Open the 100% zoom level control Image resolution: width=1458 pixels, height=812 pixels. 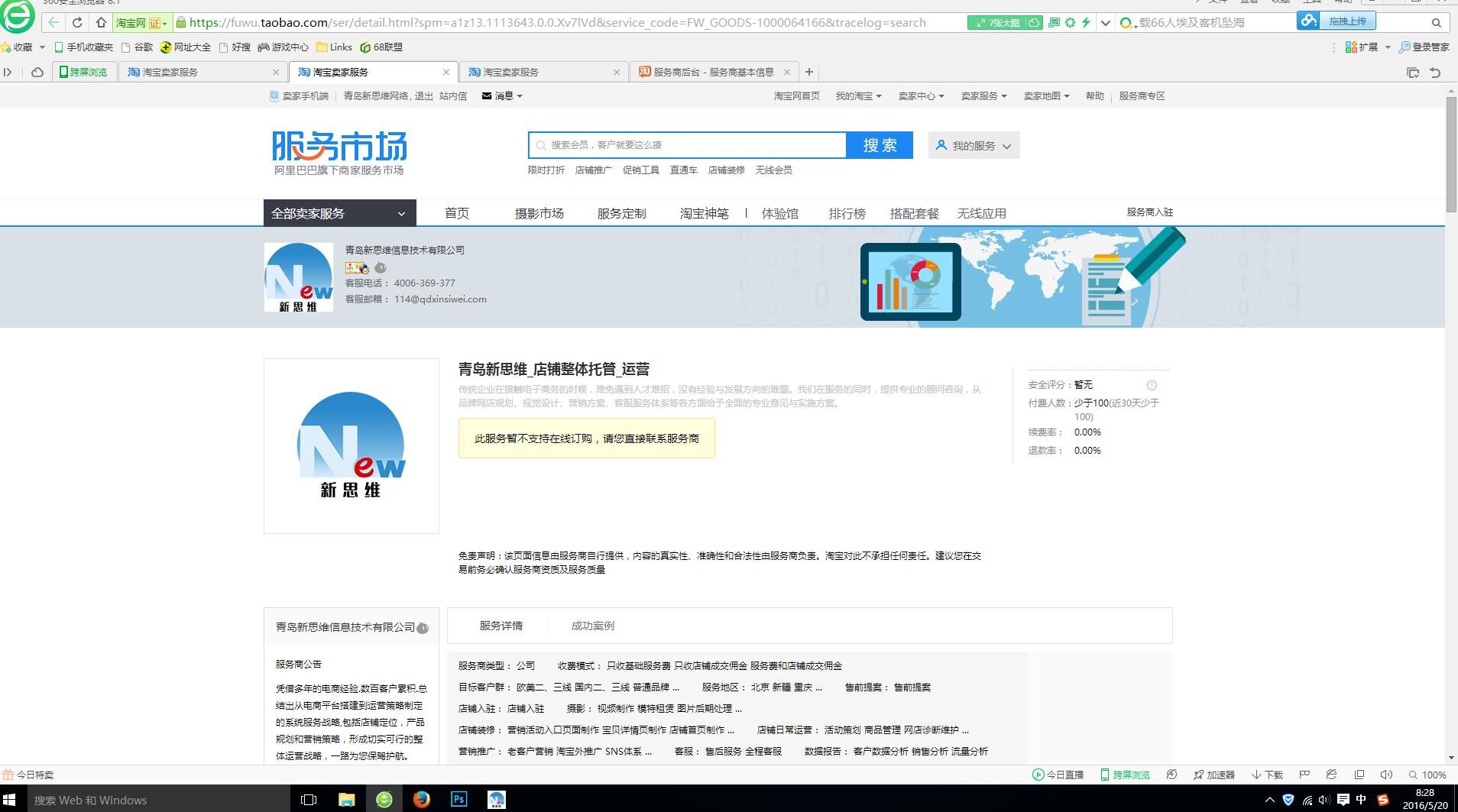pos(1427,775)
